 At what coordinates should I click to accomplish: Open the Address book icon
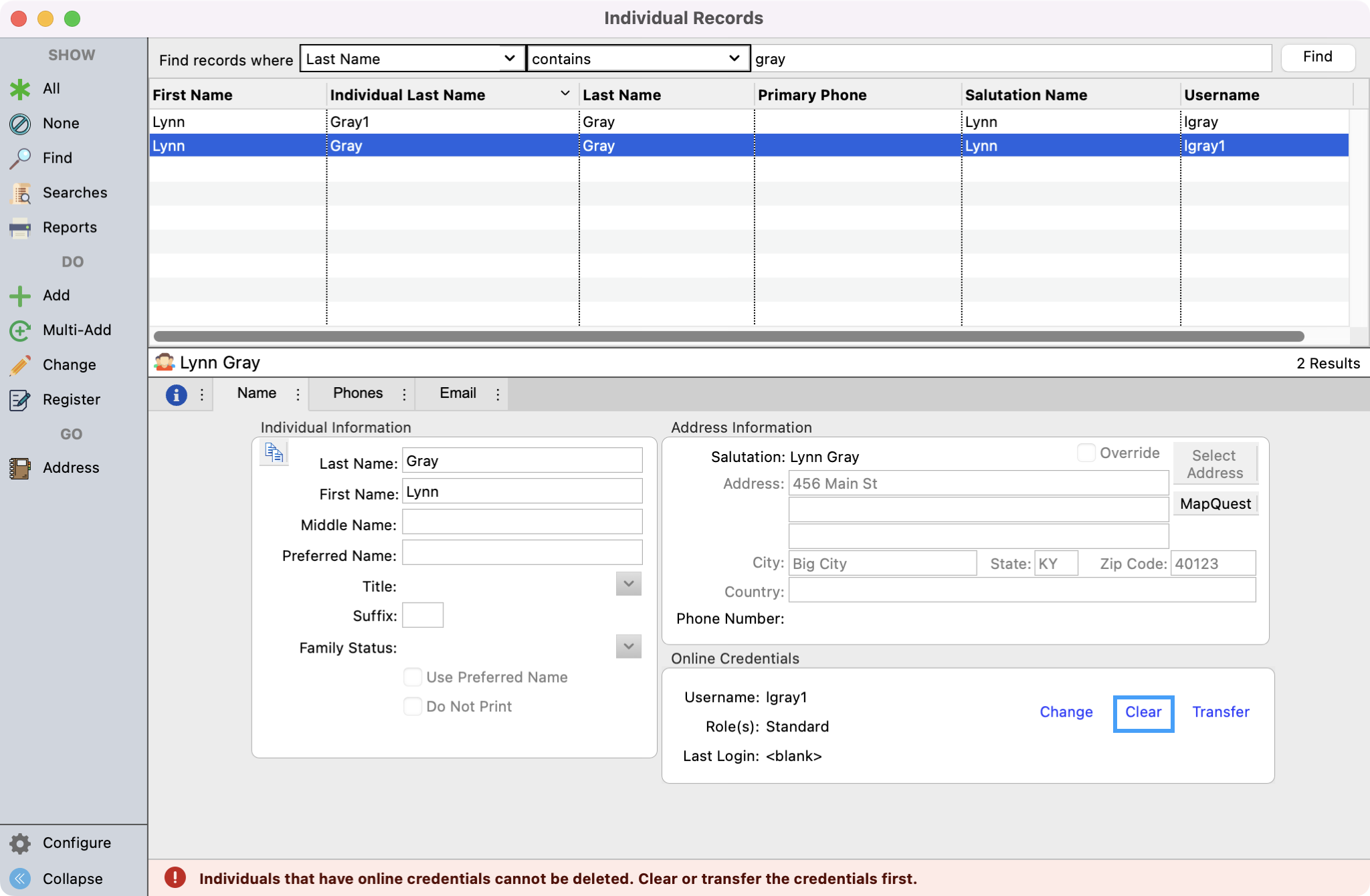[x=20, y=468]
